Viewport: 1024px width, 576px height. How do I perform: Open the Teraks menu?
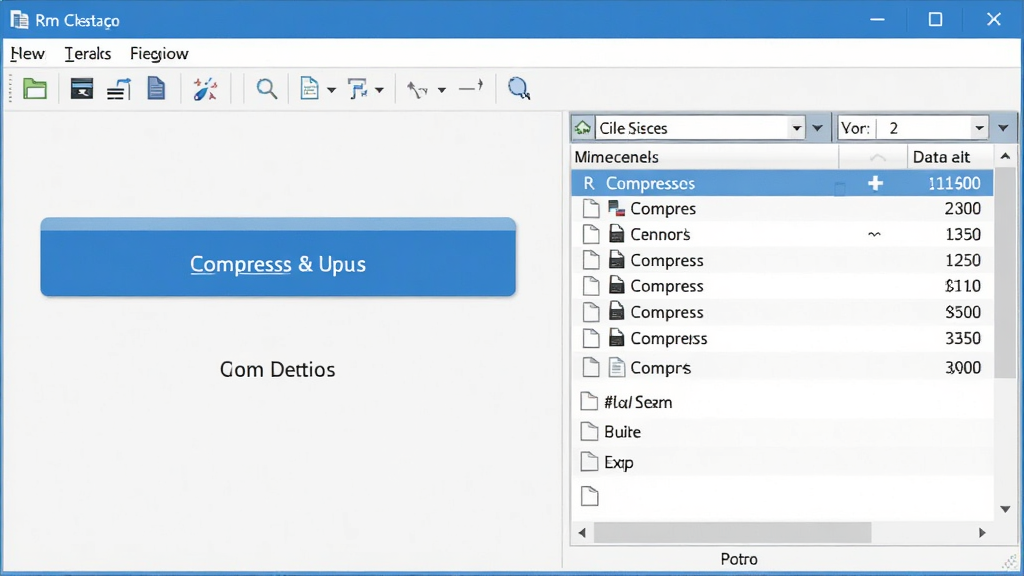point(88,54)
